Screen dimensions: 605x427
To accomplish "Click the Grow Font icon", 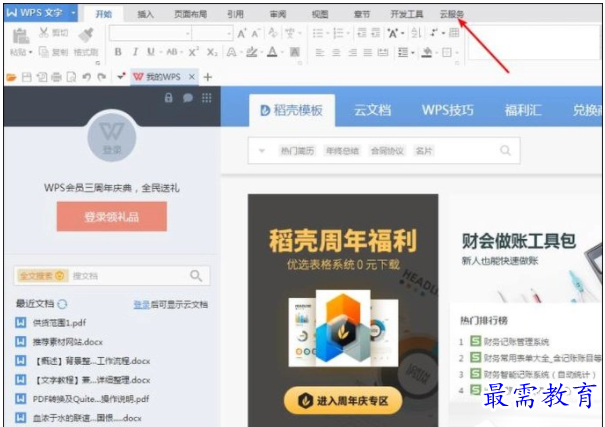I will (x=242, y=34).
